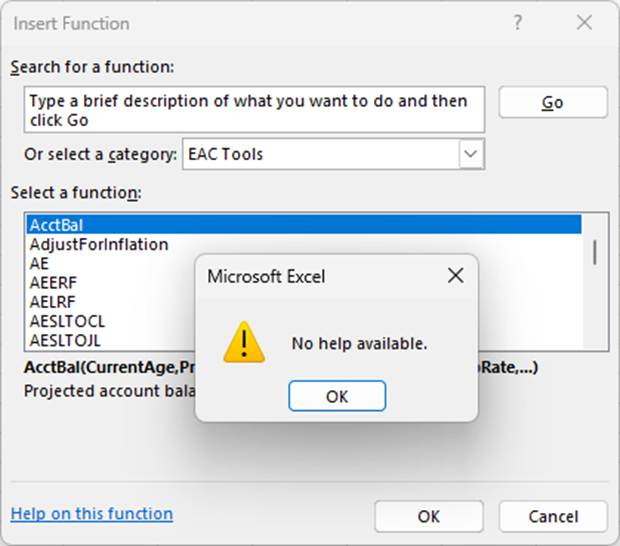Click the question mark help icon
Image resolution: width=620 pixels, height=546 pixels.
(x=517, y=23)
